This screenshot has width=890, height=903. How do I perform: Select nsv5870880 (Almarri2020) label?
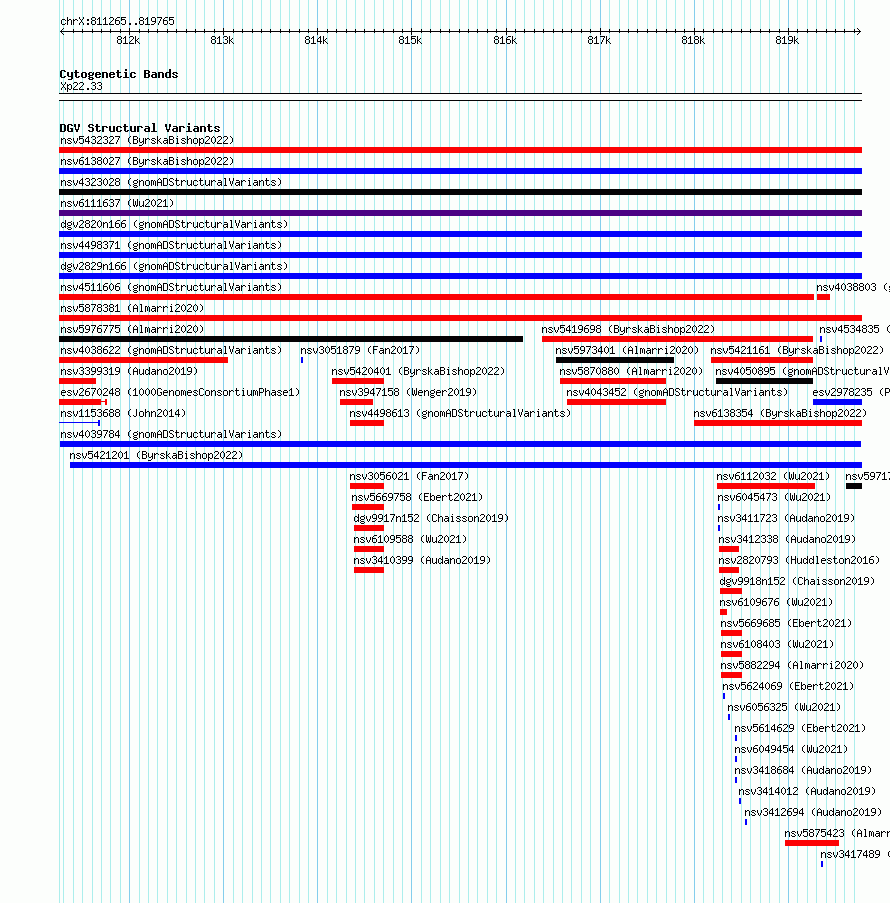631,371
